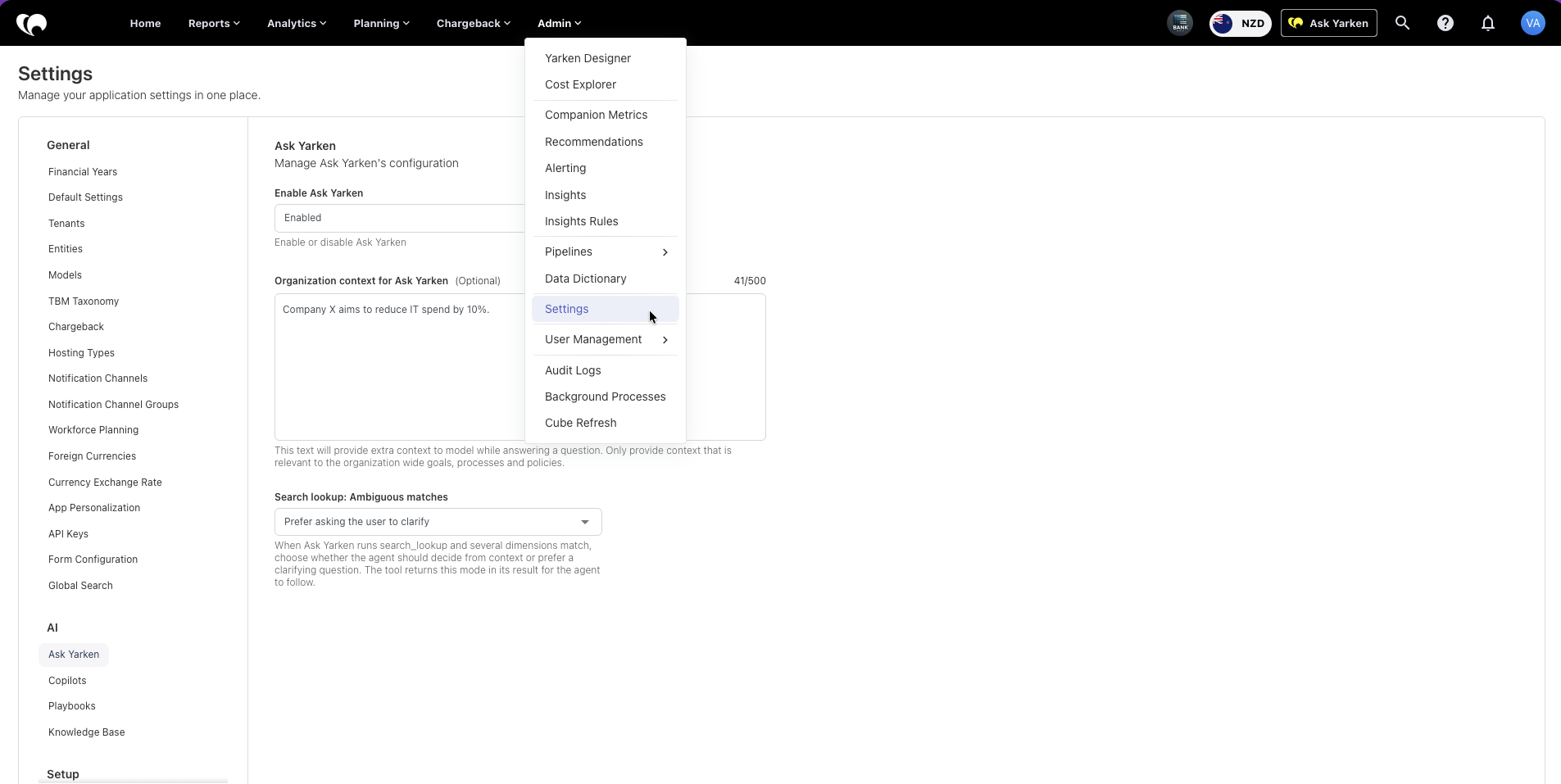Select App Personalization in sidebar
The height and width of the screenshot is (784, 1561).
click(94, 508)
